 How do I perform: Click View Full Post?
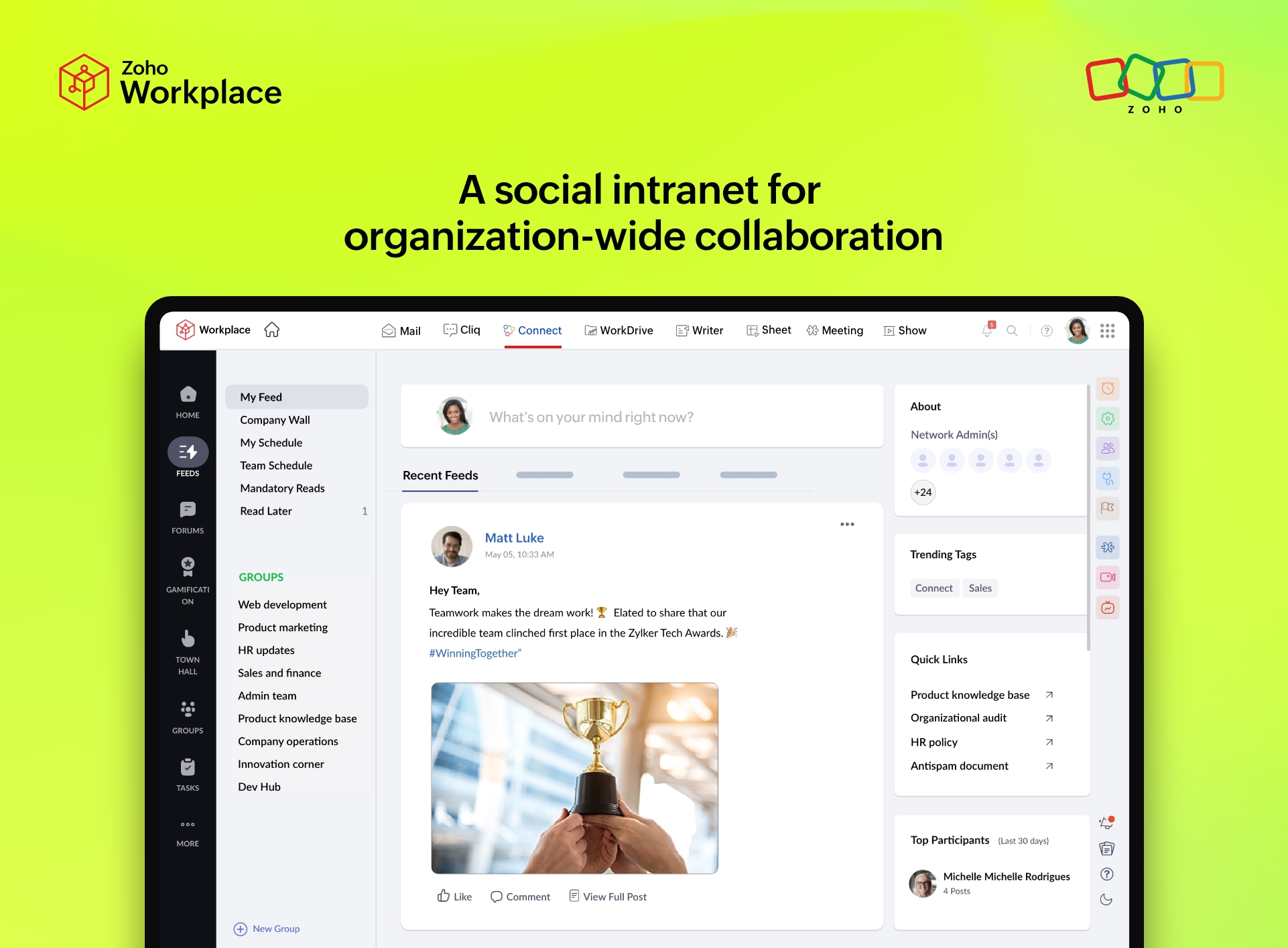tap(608, 896)
